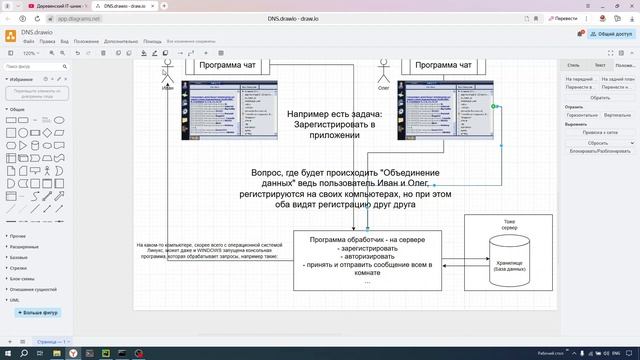Click the Общий доступ share button
This screenshot has width=640, height=360.
coord(611,34)
